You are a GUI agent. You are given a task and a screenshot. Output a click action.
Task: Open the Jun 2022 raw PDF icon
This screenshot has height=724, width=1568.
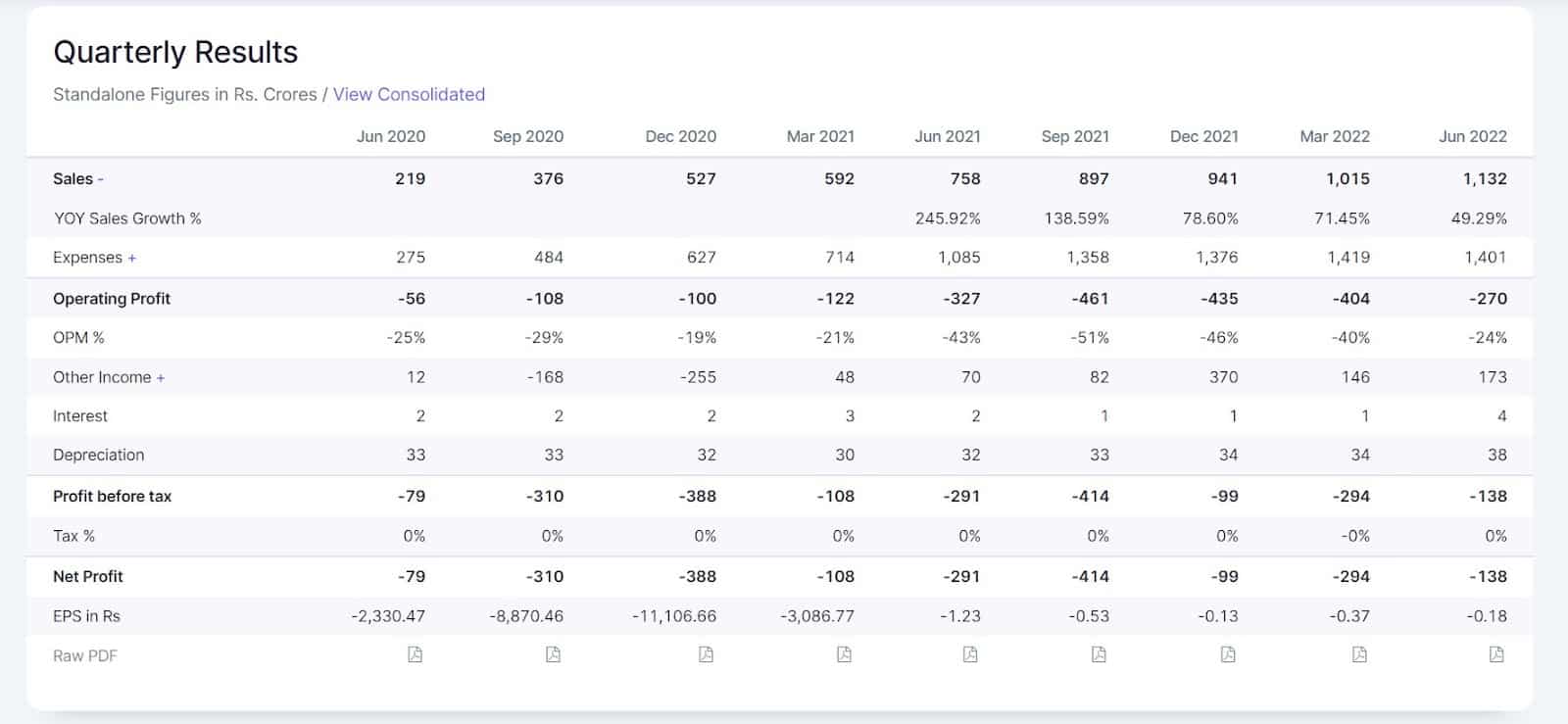[1496, 654]
